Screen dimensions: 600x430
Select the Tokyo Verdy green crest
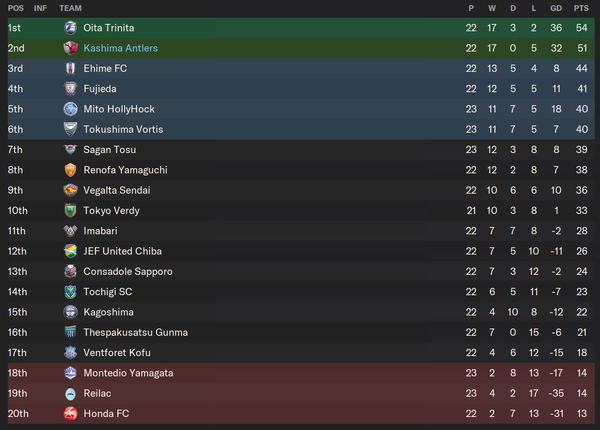tap(70, 210)
